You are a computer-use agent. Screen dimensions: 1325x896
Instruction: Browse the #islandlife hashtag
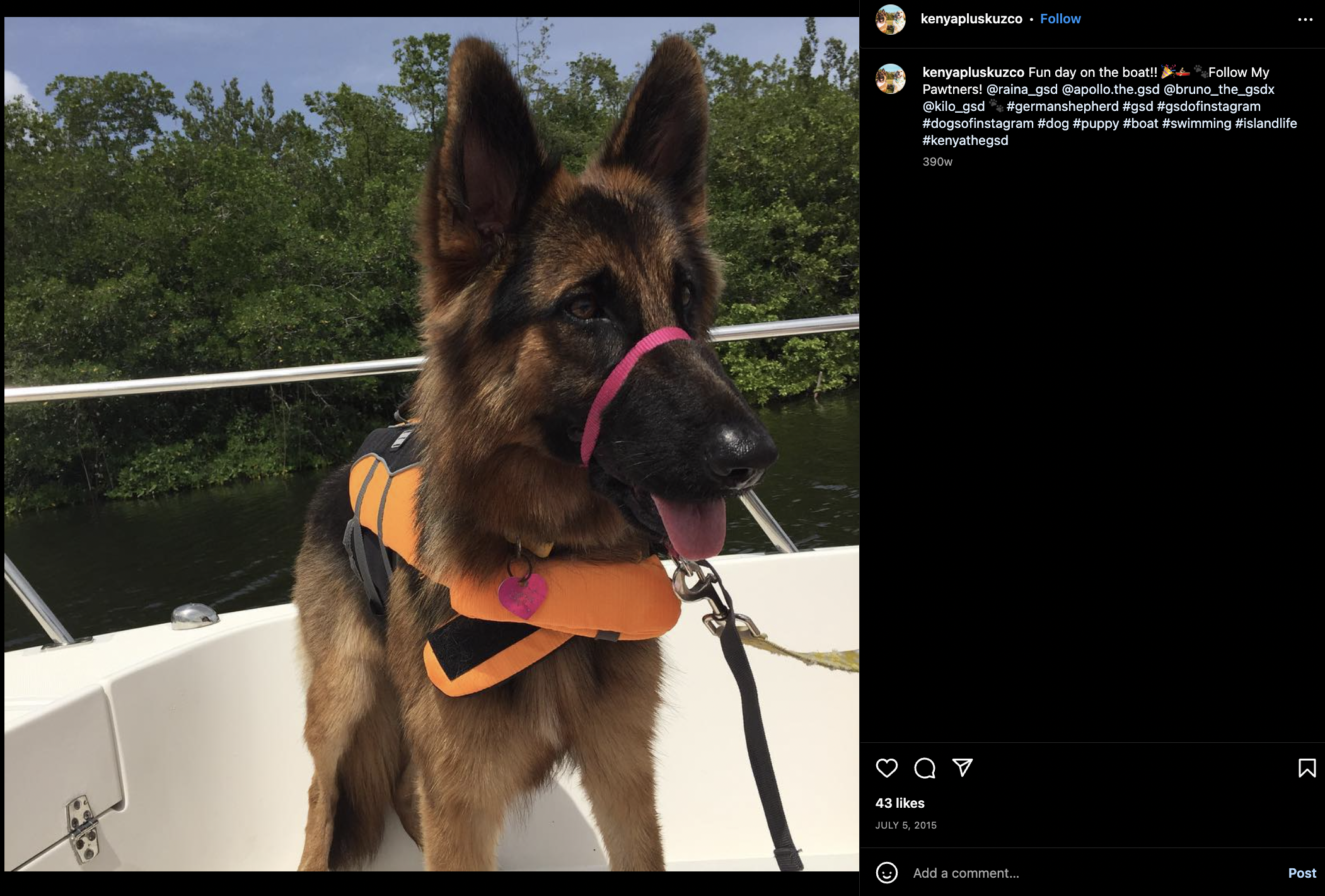(1266, 123)
